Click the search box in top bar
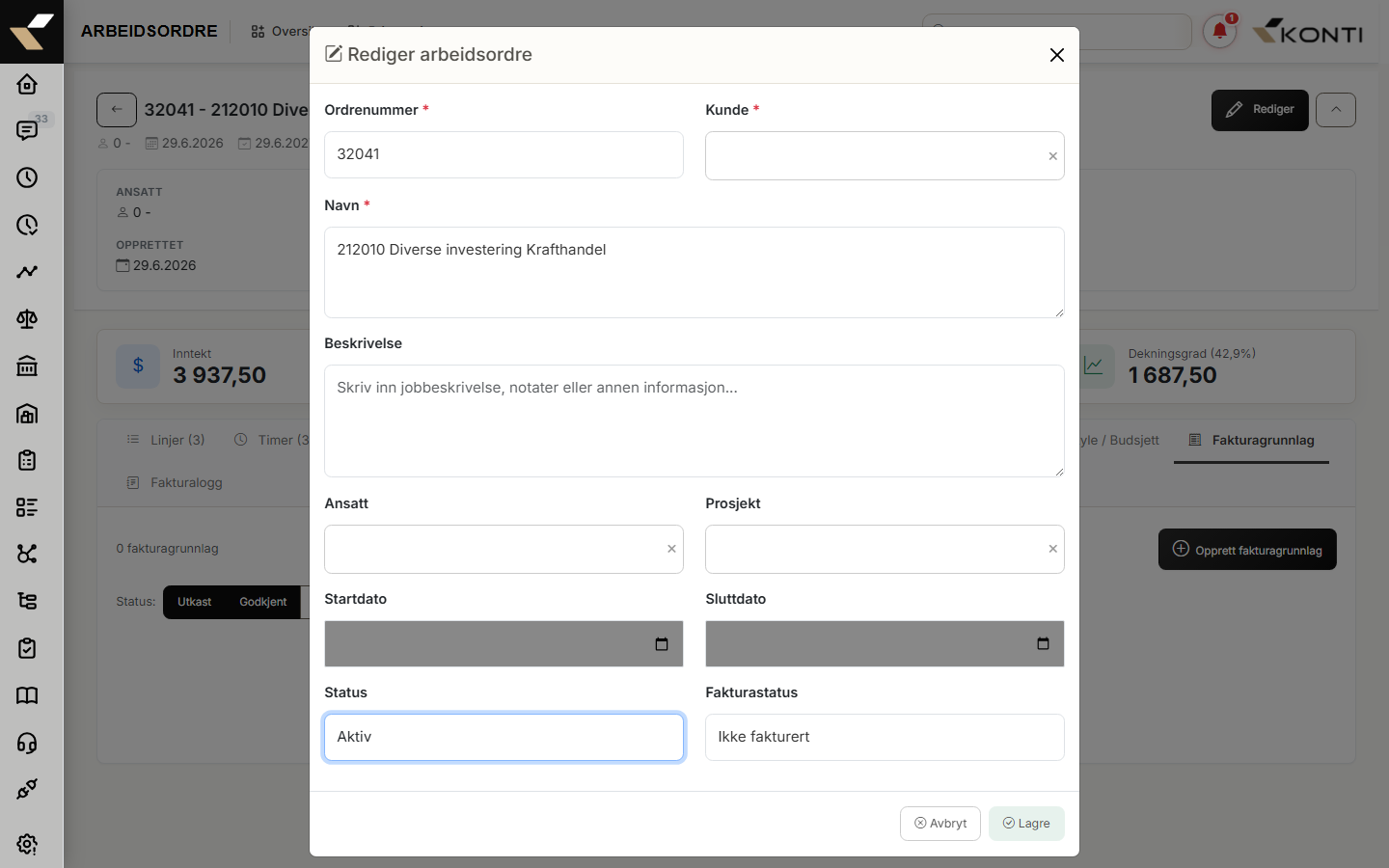Screen dimensions: 1389x868 coord(1056,32)
